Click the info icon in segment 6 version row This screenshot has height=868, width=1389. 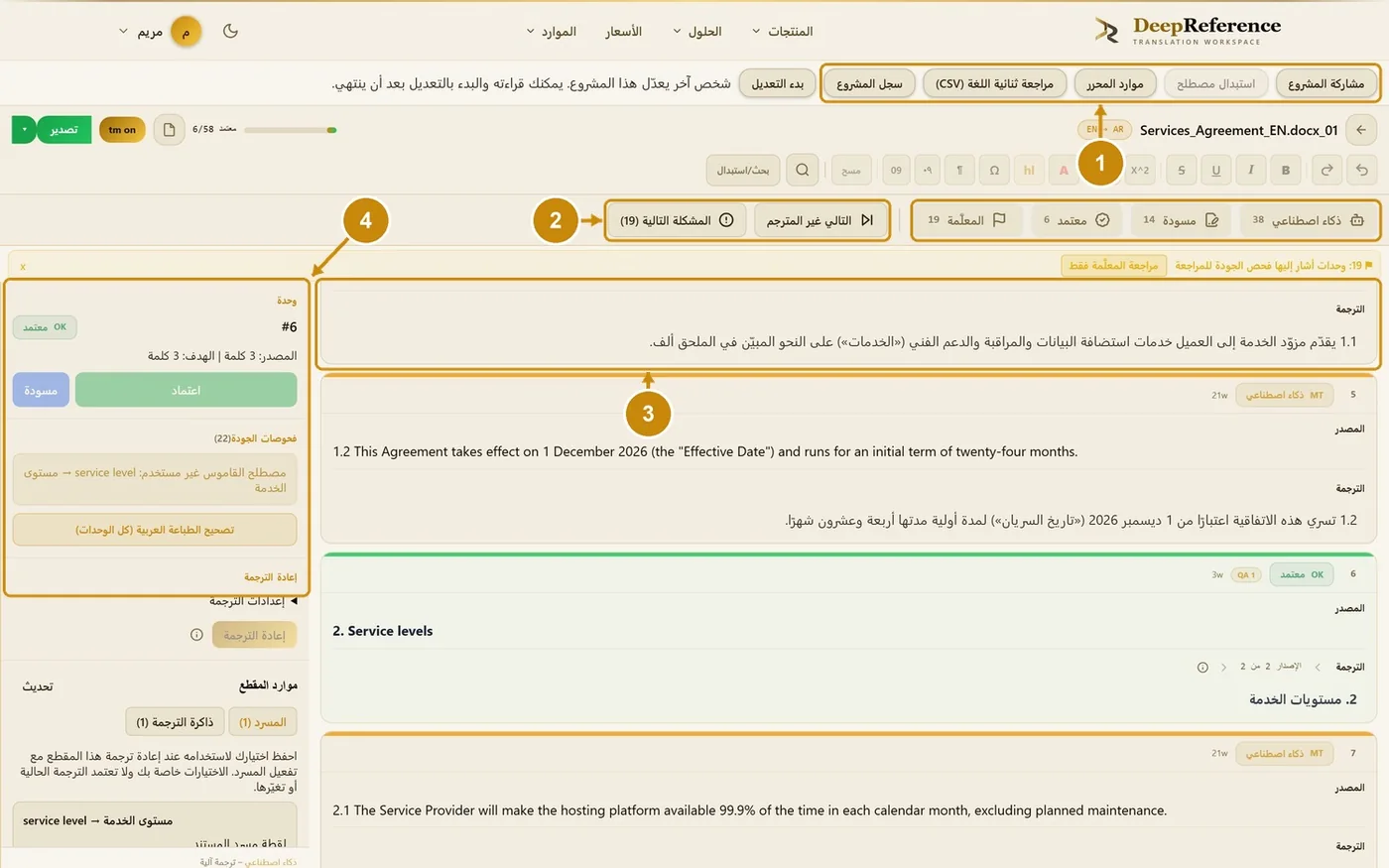1202,668
